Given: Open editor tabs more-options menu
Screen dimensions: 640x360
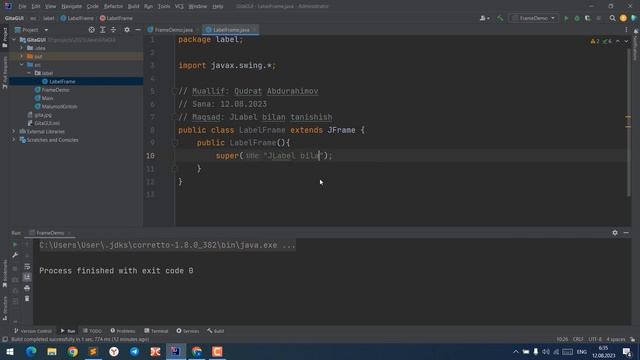Looking at the screenshot, I should click(x=626, y=30).
